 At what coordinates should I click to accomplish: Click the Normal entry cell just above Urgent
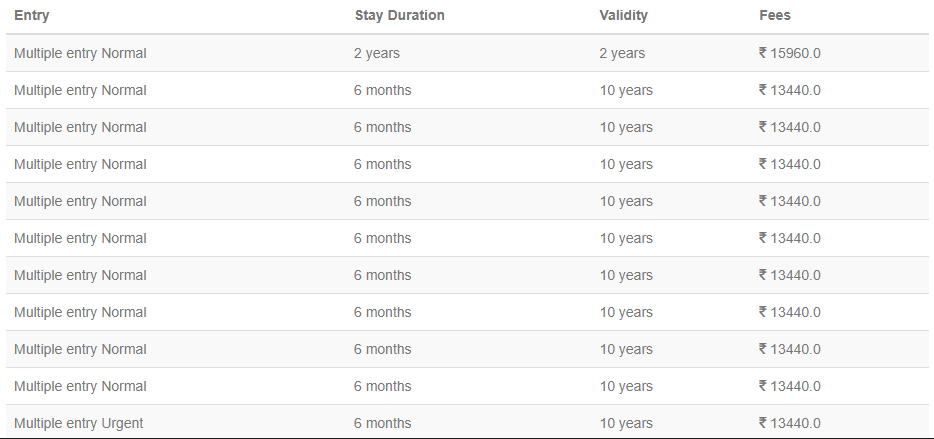point(80,386)
